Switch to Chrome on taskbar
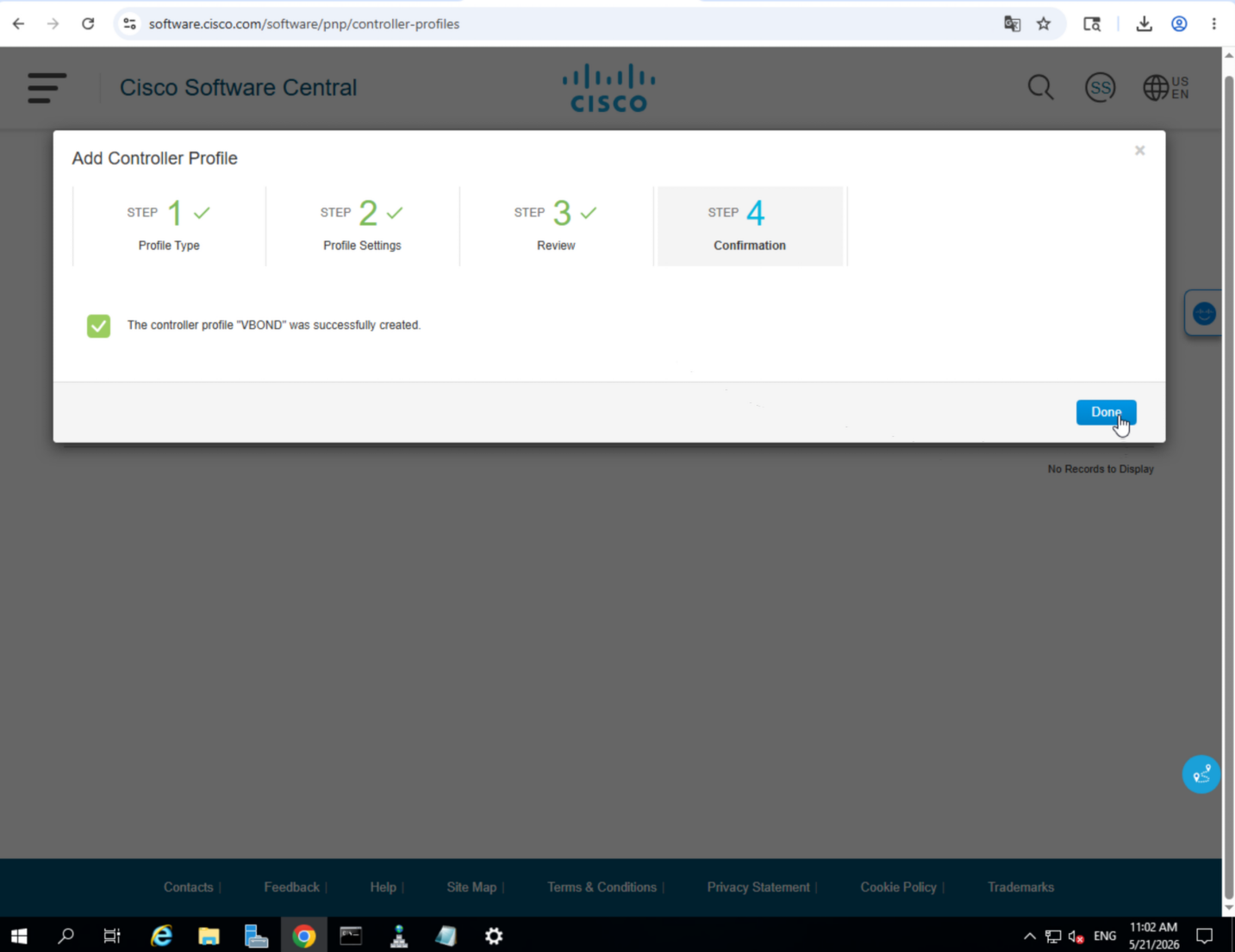The image size is (1235, 952). point(303,936)
